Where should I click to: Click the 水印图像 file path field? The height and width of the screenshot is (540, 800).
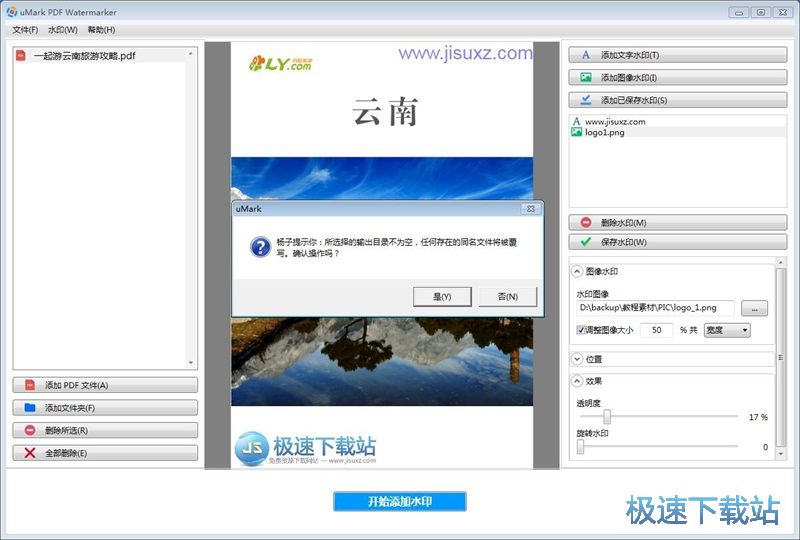coord(656,308)
